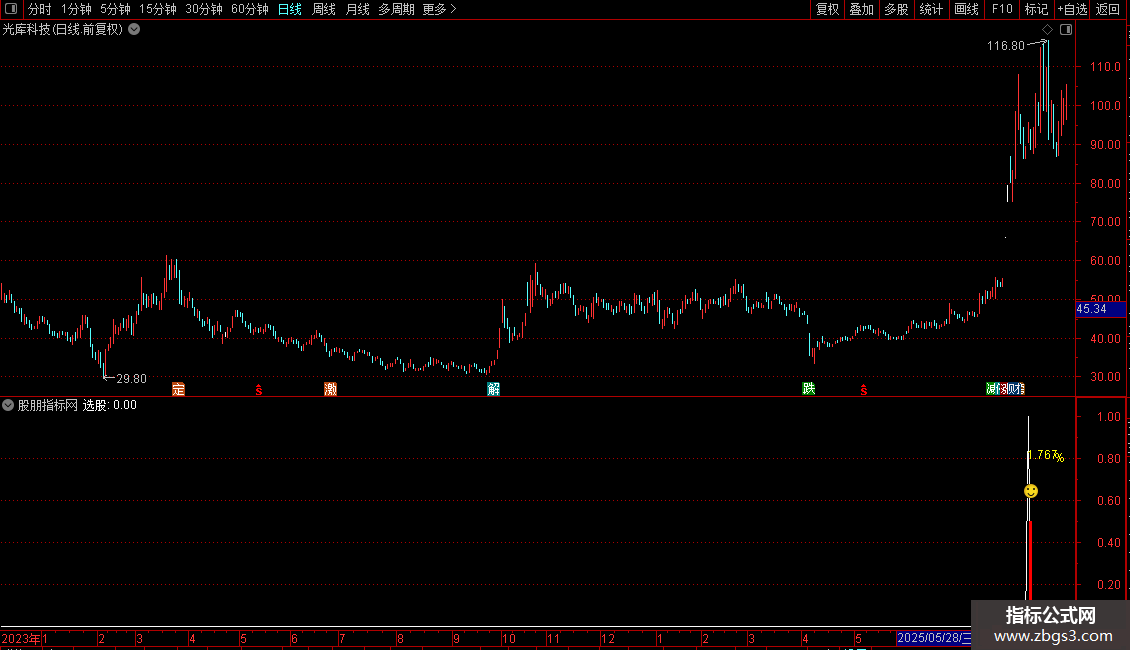This screenshot has width=1130, height=650.
Task: Select the 30分钟 period tab
Action: (x=203, y=9)
